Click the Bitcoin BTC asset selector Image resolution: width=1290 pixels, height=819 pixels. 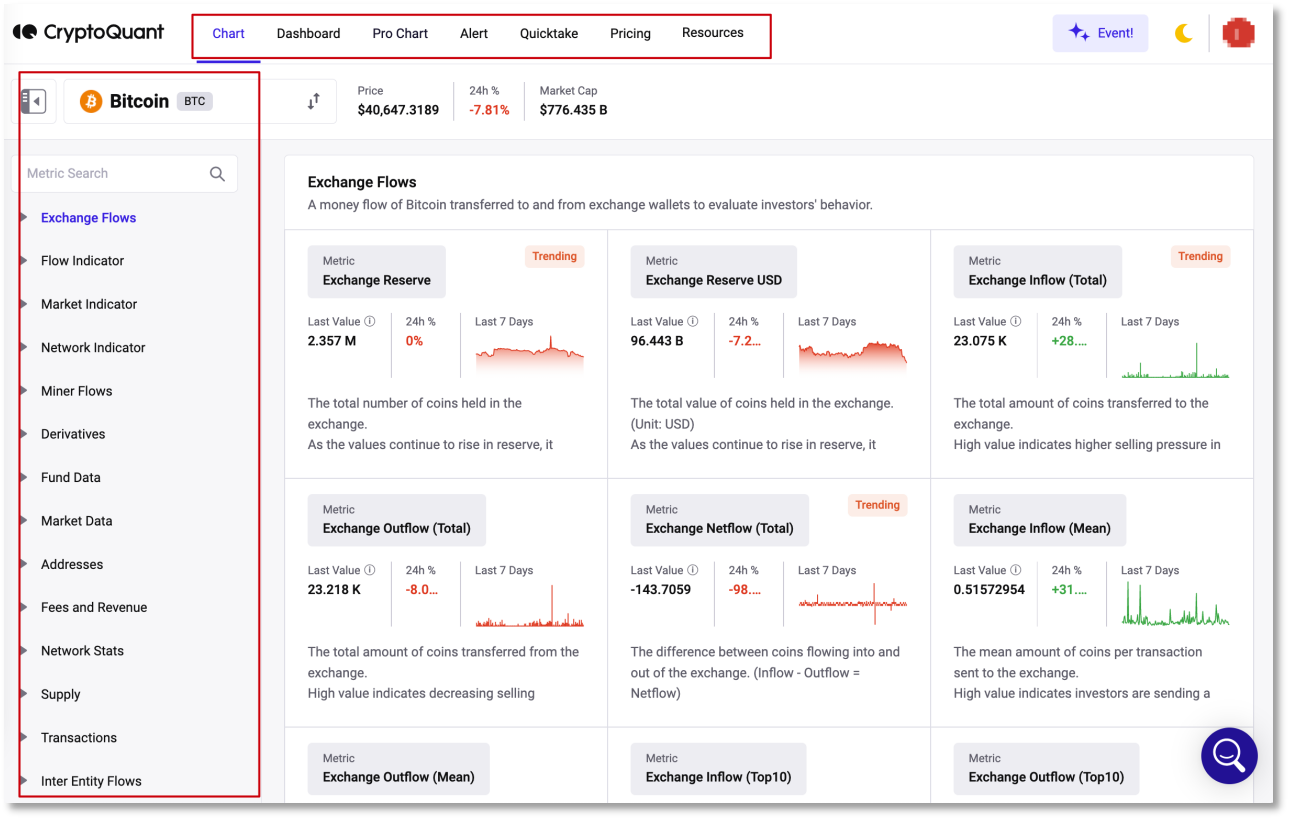[200, 101]
